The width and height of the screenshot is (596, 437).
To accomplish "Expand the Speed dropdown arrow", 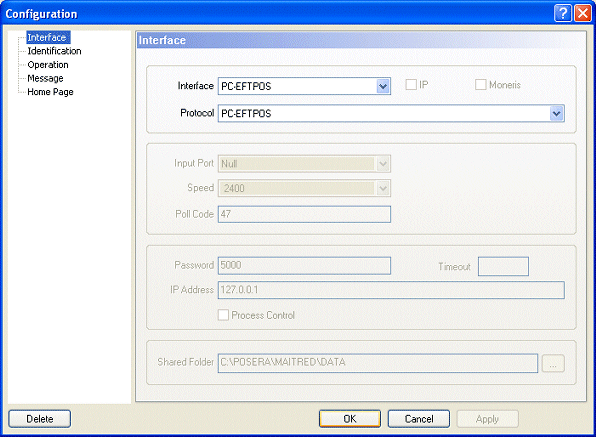I will tap(383, 188).
